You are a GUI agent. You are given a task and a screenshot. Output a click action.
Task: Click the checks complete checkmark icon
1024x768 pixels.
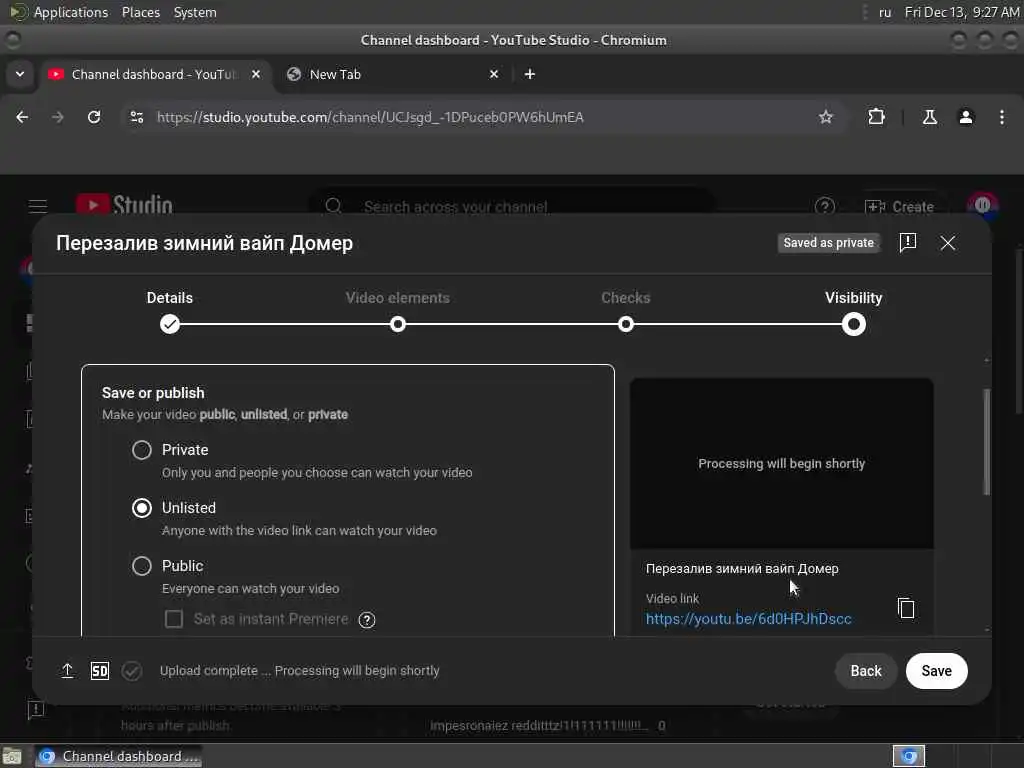coord(132,671)
